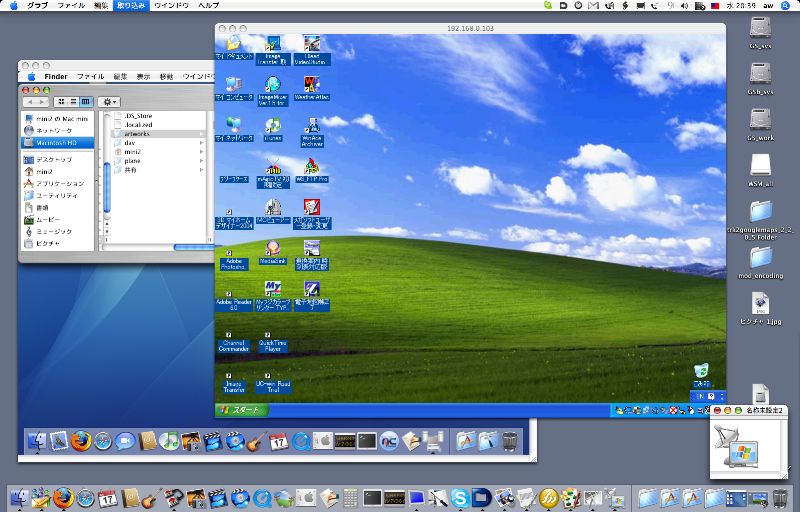Screen dimensions: 800x512
Task: Select Adobe Reader 6.0 desktop shortcut
Action: click(x=234, y=304)
